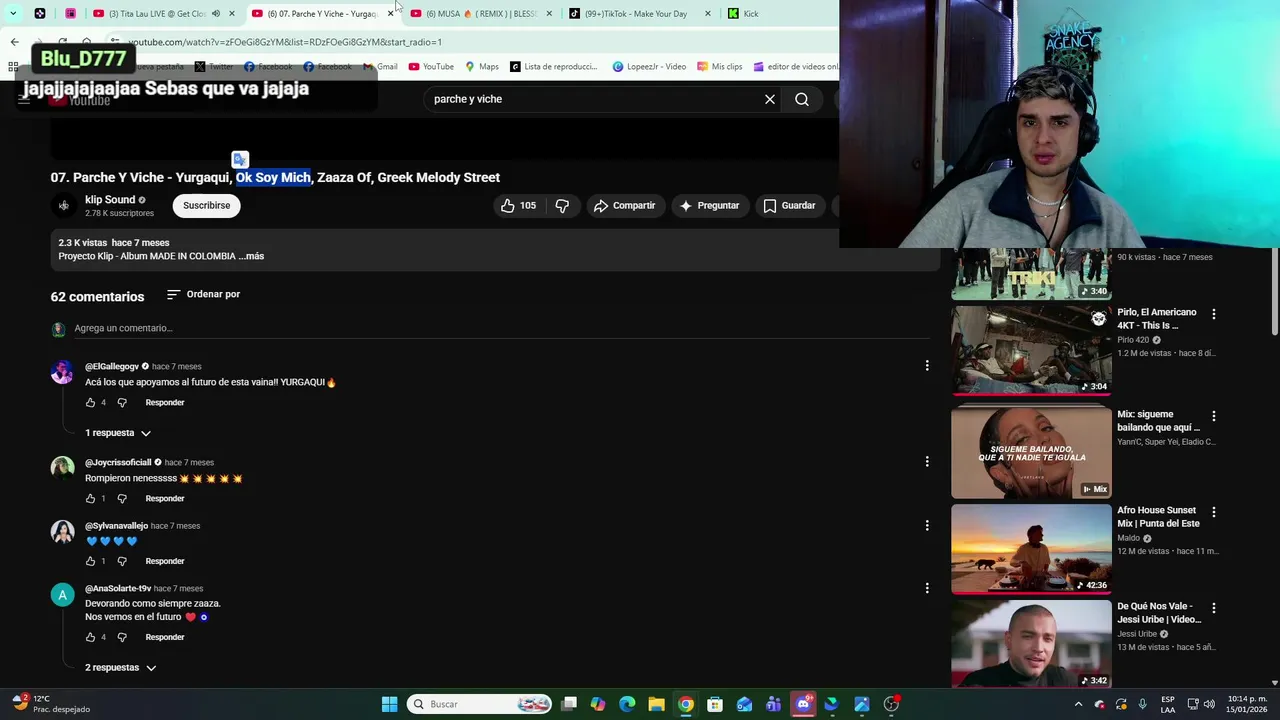The width and height of the screenshot is (1280, 720).
Task: Go back with the browser back arrow
Action: pyautogui.click(x=14, y=42)
